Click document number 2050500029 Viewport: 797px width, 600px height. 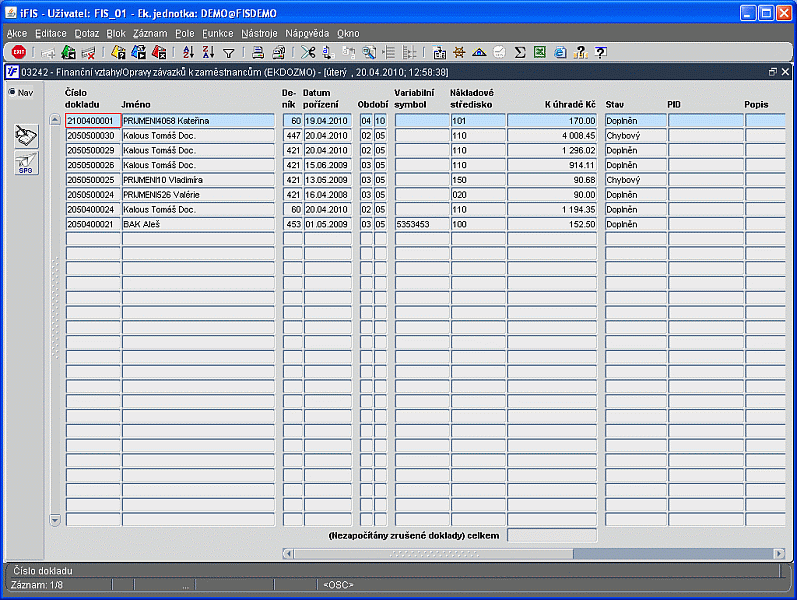tap(93, 150)
